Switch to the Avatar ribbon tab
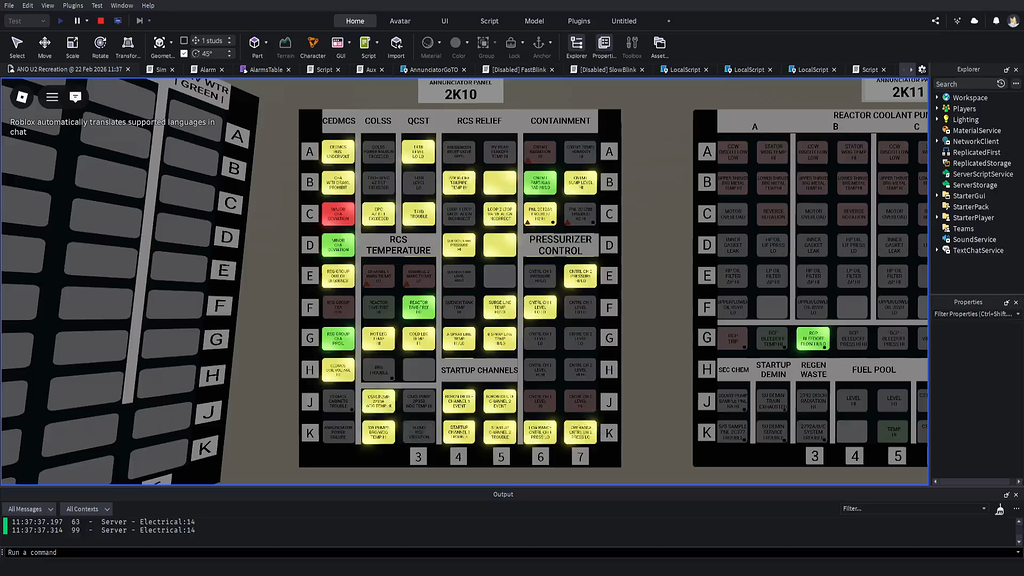Screen dimensions: 1024x576 (400, 21)
